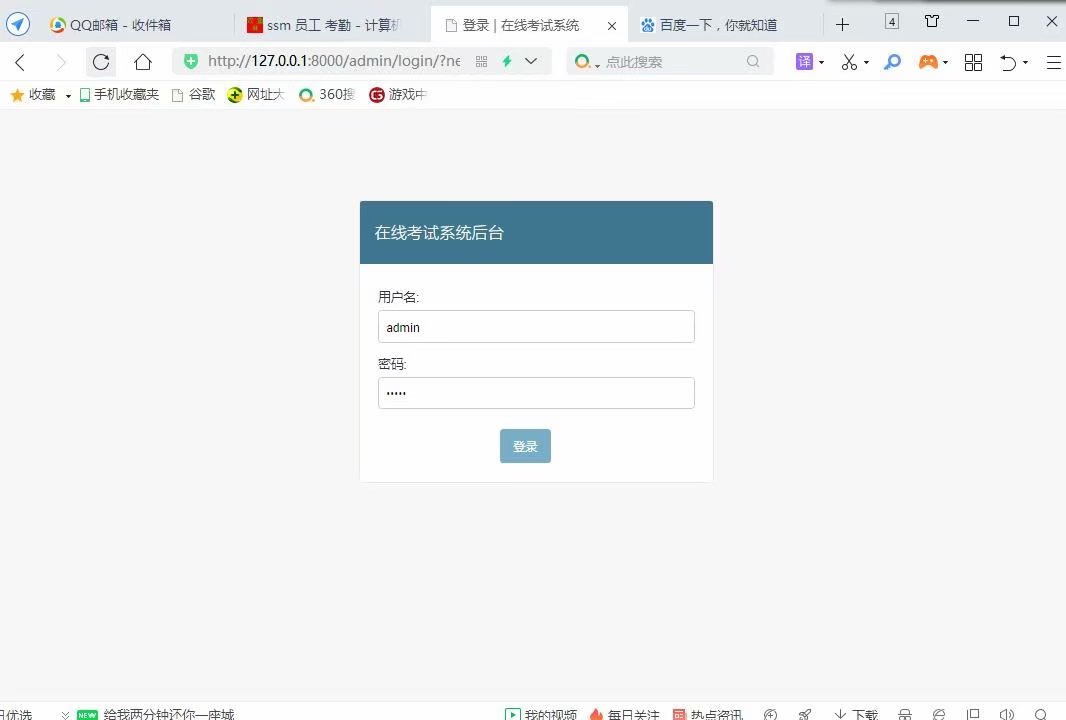The width and height of the screenshot is (1066, 720).
Task: Open the hamburger main menu
Action: (x=1054, y=63)
